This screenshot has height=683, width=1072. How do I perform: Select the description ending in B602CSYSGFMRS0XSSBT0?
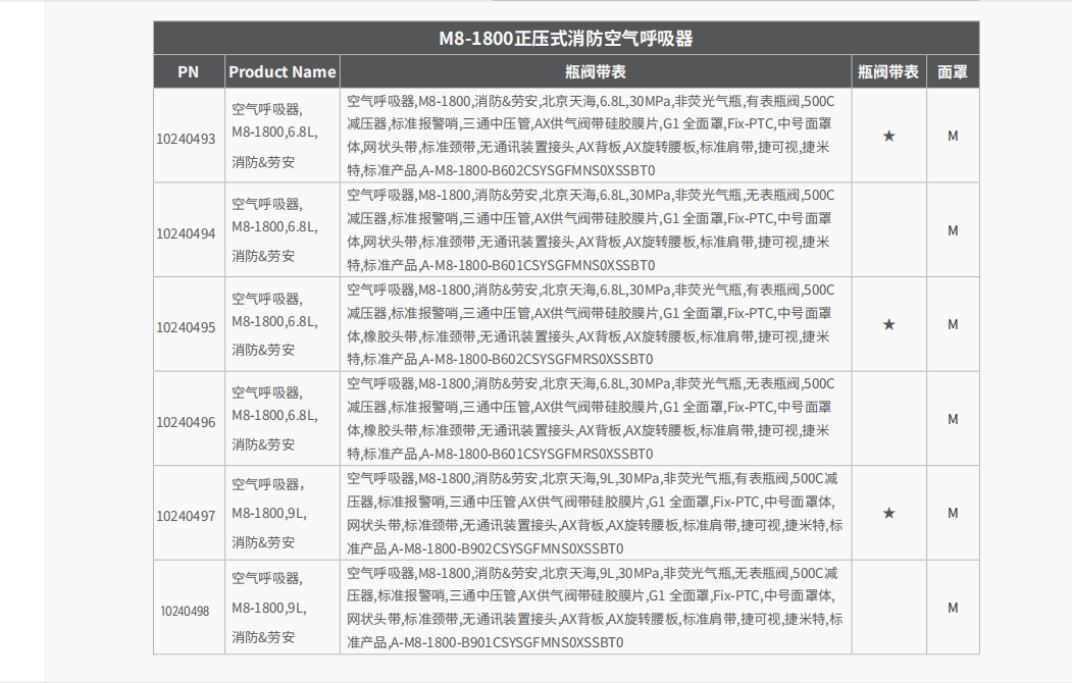click(x=594, y=325)
